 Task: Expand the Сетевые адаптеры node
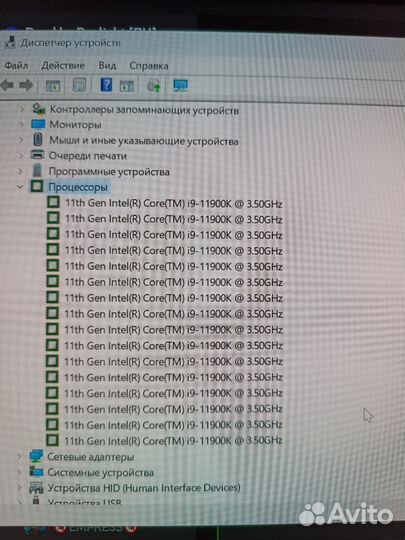pyautogui.click(x=20, y=457)
